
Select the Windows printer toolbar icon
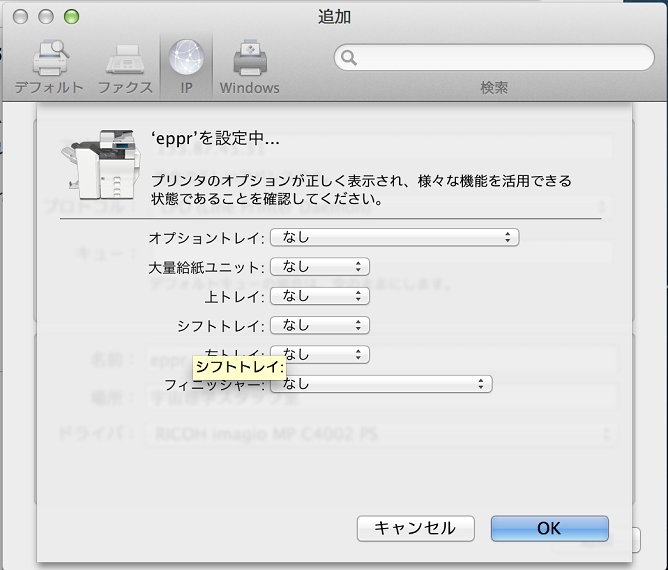tap(249, 68)
